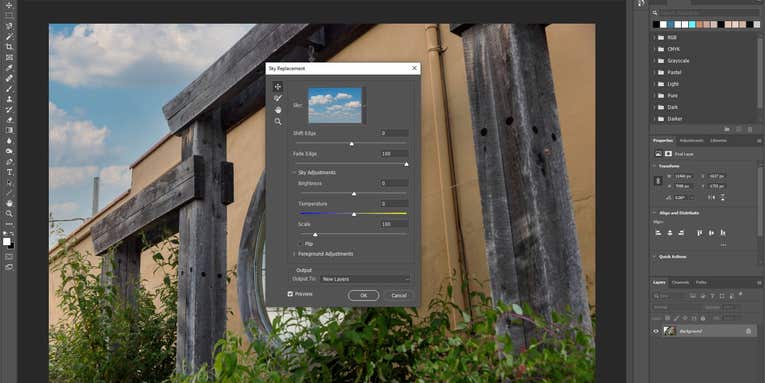
Task: Click the foreground color swatch in toolbar
Action: coord(7,242)
